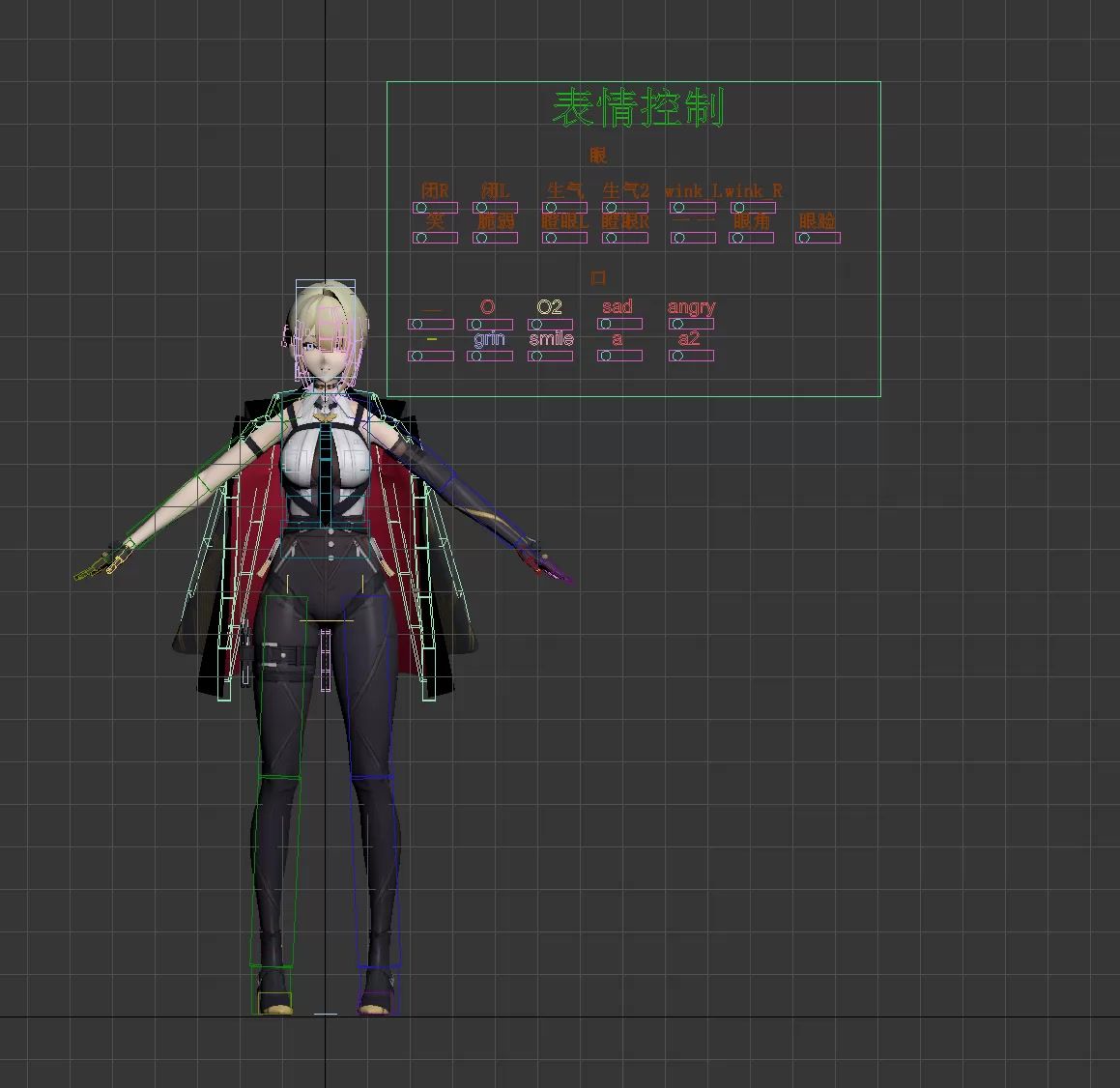This screenshot has height=1088, width=1120.
Task: Select the 'angry' label text
Action: tap(692, 307)
